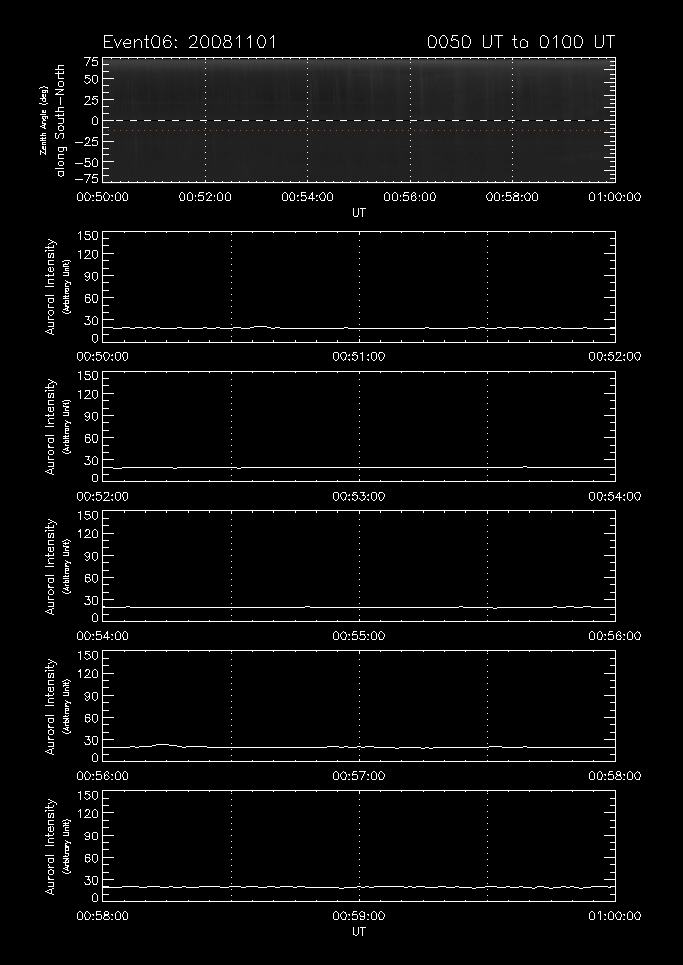Screen dimensions: 683x965
Task: Click the "UT" label at the bottom of the figure
Action: [x=359, y=932]
